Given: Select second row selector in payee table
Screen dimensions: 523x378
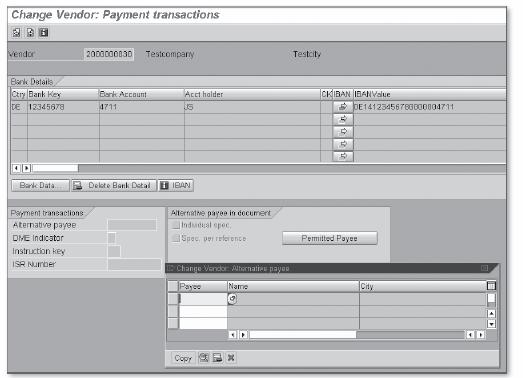Looking at the screenshot, I should (x=173, y=311).
